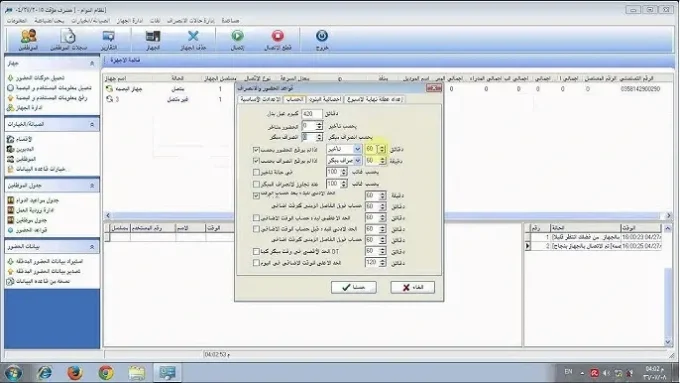Screen dimensions: 680x383
Task: Click the red Disconnect stop icon
Action: tap(278, 36)
